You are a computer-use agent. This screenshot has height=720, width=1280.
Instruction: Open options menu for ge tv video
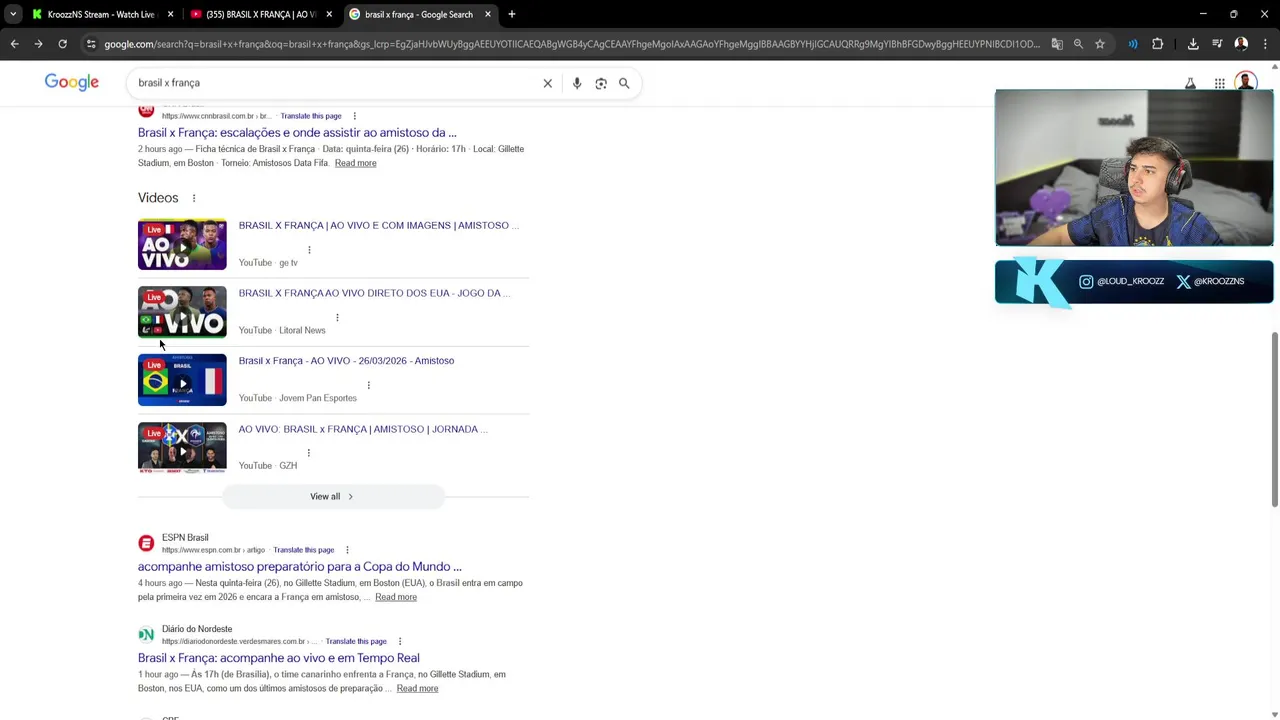tap(309, 250)
